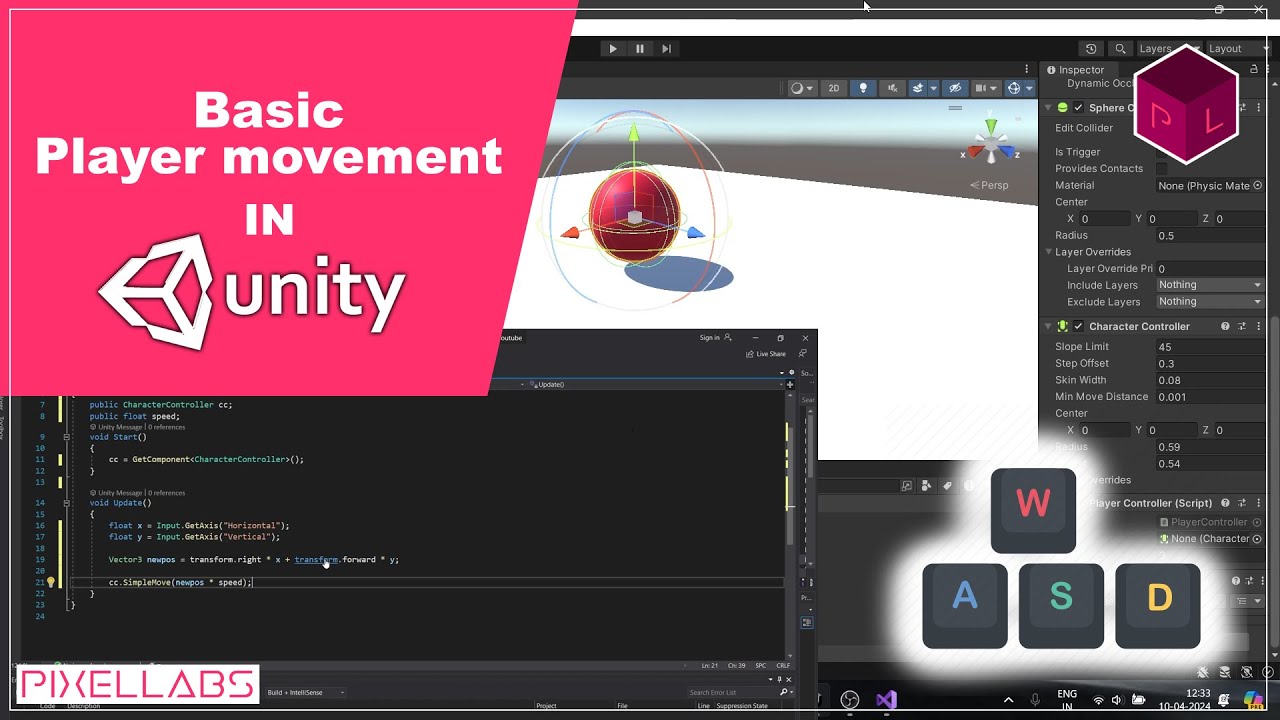Open Character Controller help icon

tap(1225, 326)
